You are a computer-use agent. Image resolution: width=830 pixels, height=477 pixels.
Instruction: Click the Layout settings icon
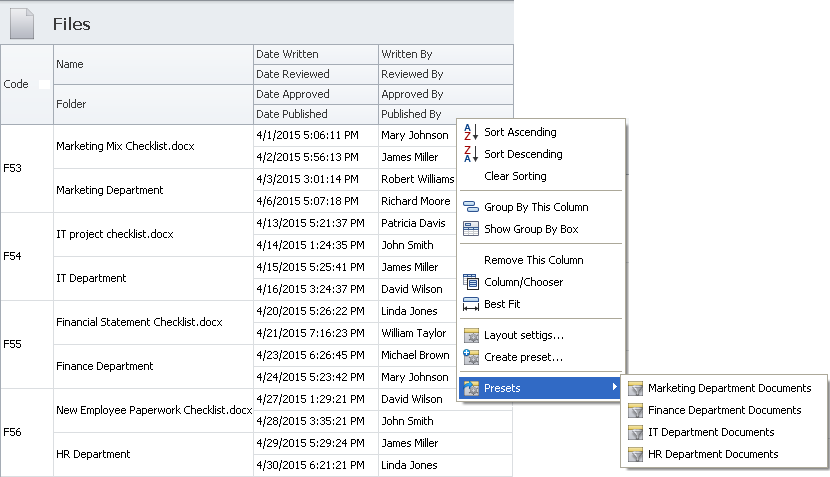tap(471, 335)
